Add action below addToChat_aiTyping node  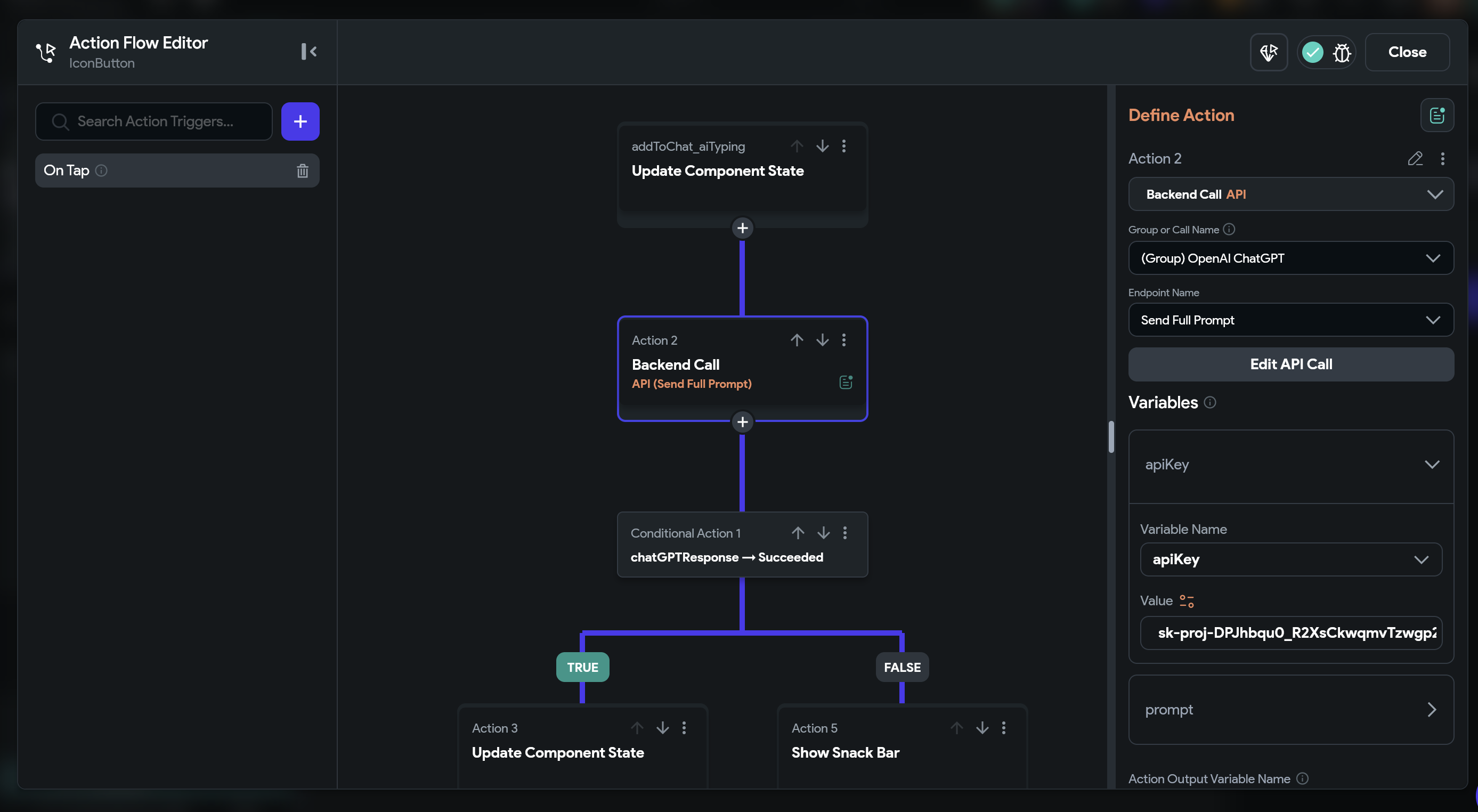(742, 228)
